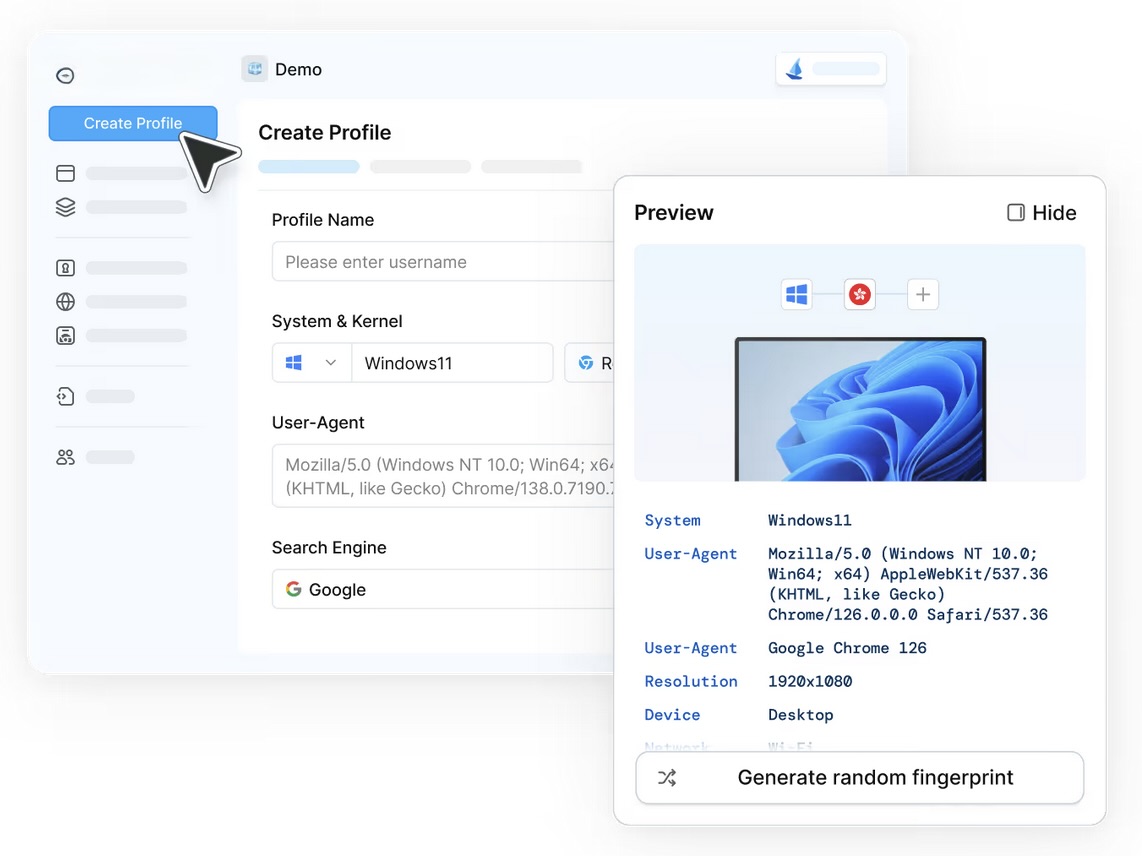The image size is (1142, 856).
Task: Click the Hong Kong flag icon in Preview
Action: coord(859,294)
